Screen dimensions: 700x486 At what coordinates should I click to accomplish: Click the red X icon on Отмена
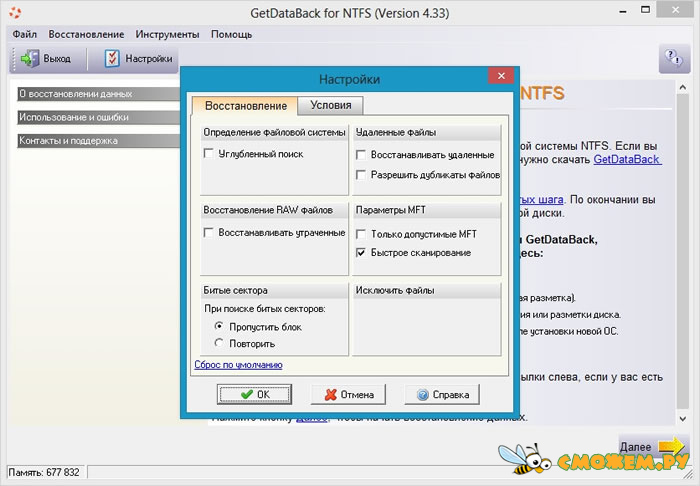[331, 395]
